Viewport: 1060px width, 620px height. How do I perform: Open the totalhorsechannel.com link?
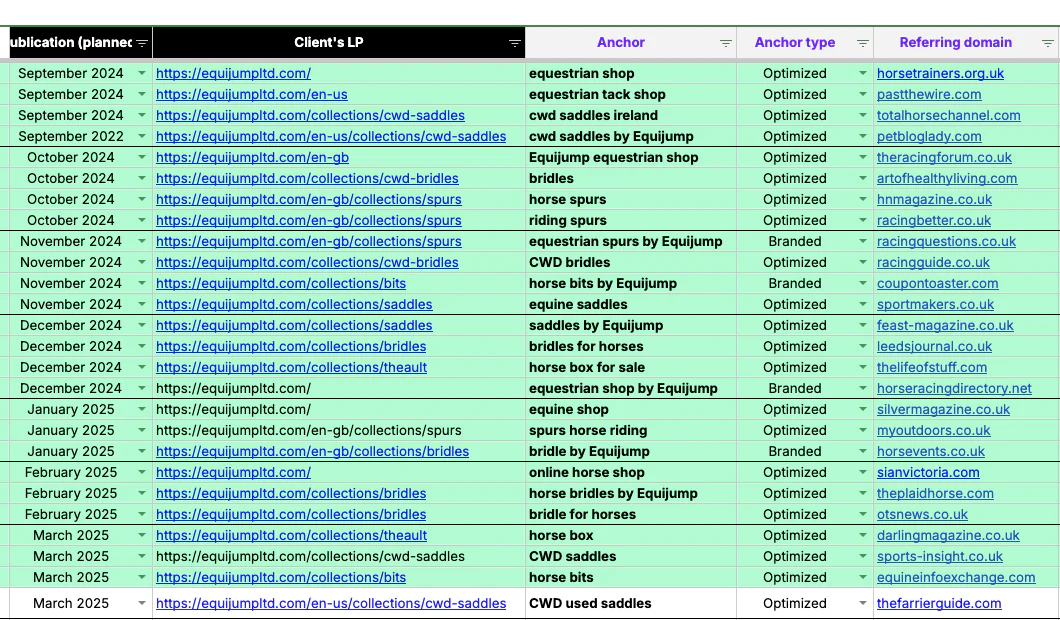click(x=948, y=115)
